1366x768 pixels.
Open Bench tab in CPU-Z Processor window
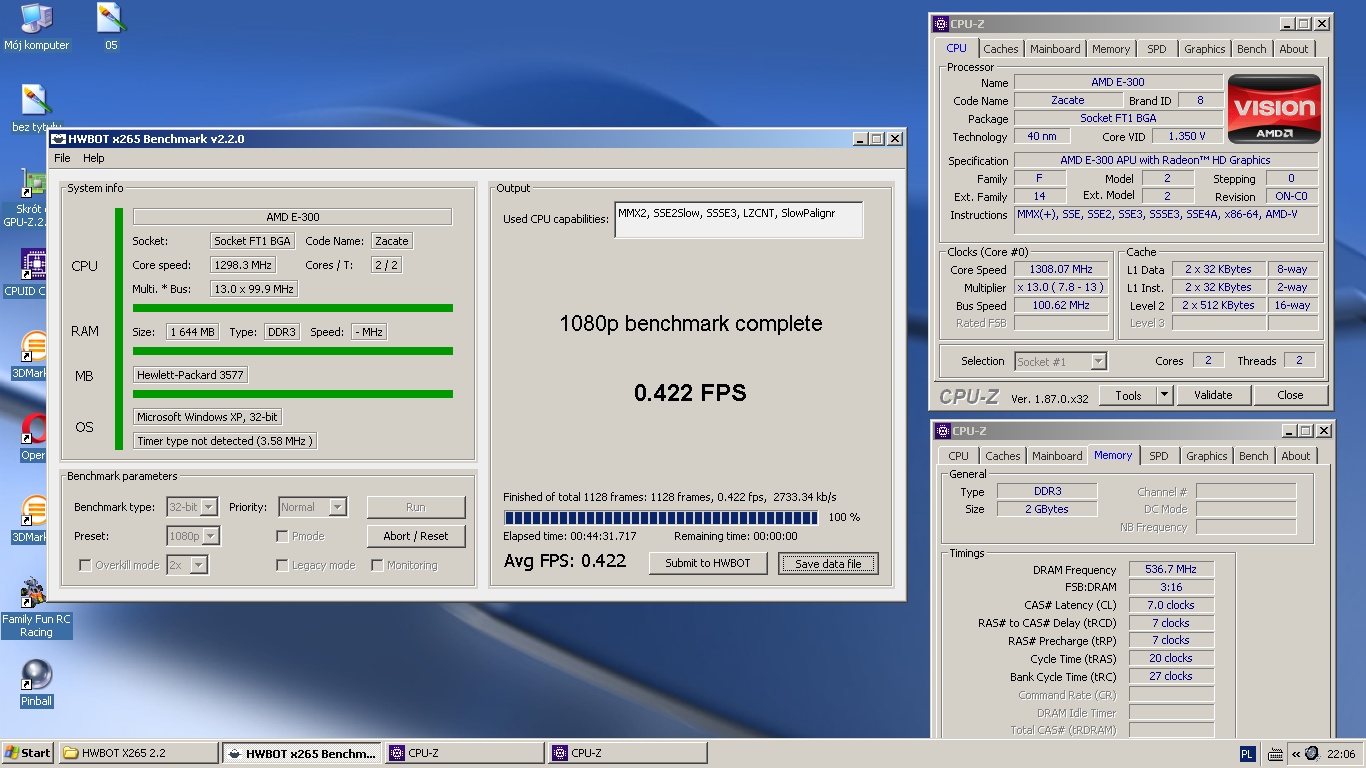(x=1251, y=49)
